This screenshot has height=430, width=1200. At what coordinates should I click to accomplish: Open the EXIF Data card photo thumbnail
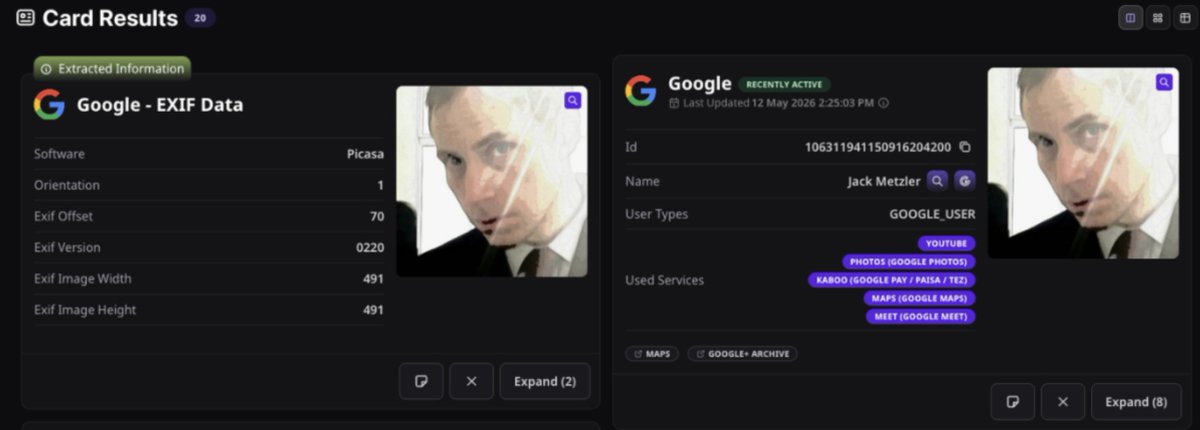click(x=491, y=181)
